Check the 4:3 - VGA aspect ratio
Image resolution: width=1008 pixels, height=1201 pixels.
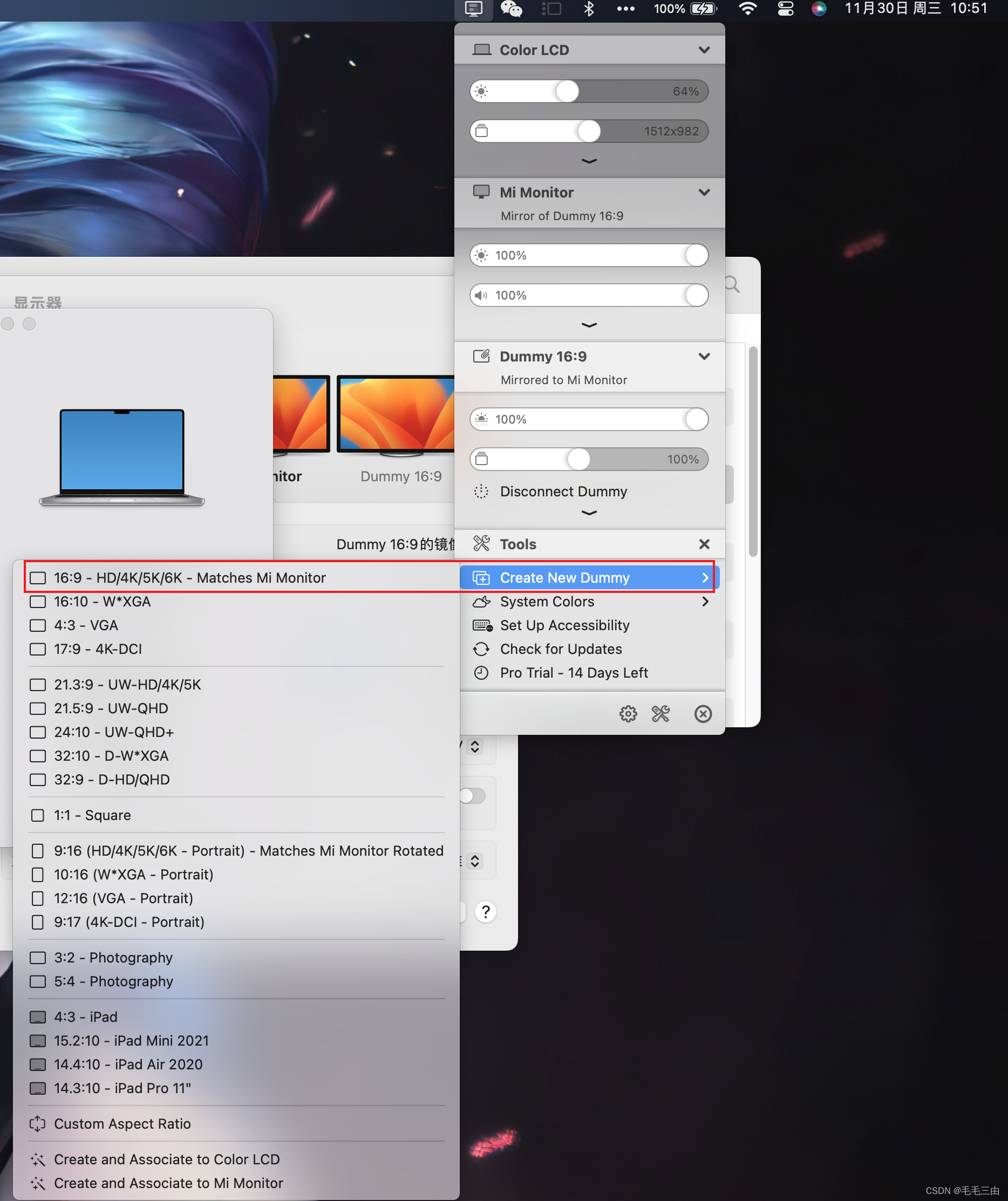tap(37, 625)
